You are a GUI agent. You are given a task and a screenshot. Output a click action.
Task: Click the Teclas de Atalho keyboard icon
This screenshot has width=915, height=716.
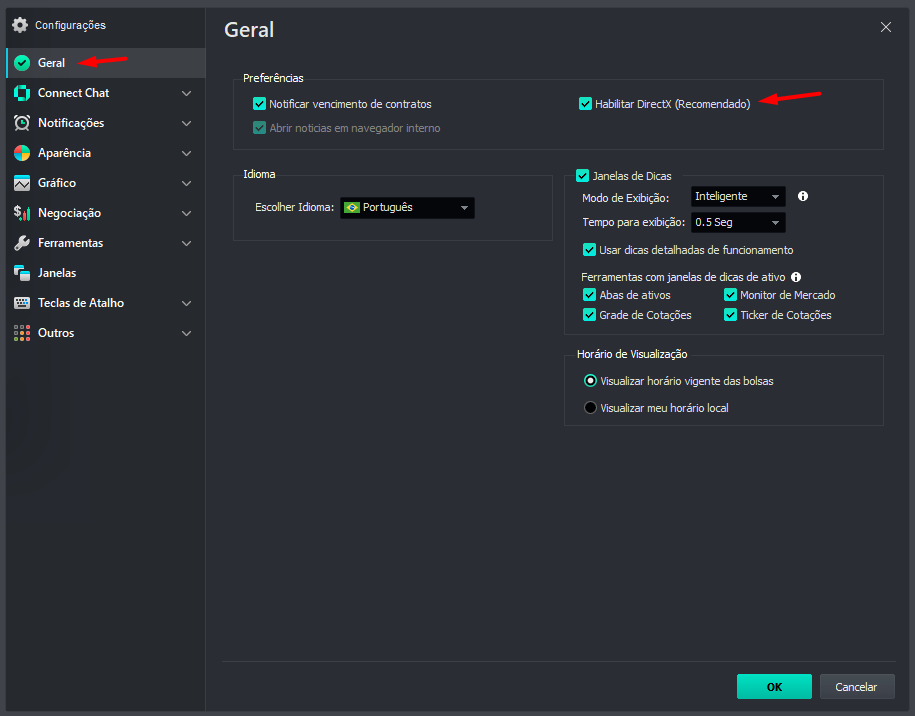[x=22, y=303]
